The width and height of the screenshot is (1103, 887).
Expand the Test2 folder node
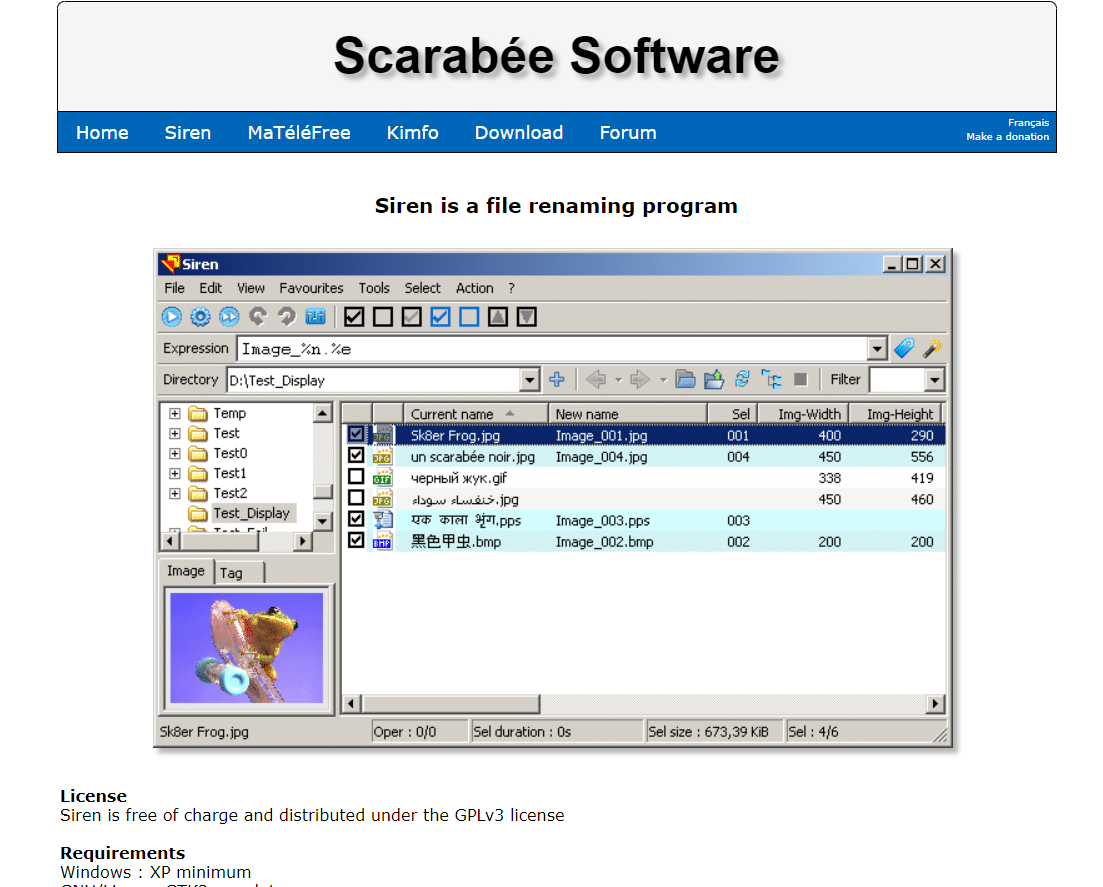(174, 494)
